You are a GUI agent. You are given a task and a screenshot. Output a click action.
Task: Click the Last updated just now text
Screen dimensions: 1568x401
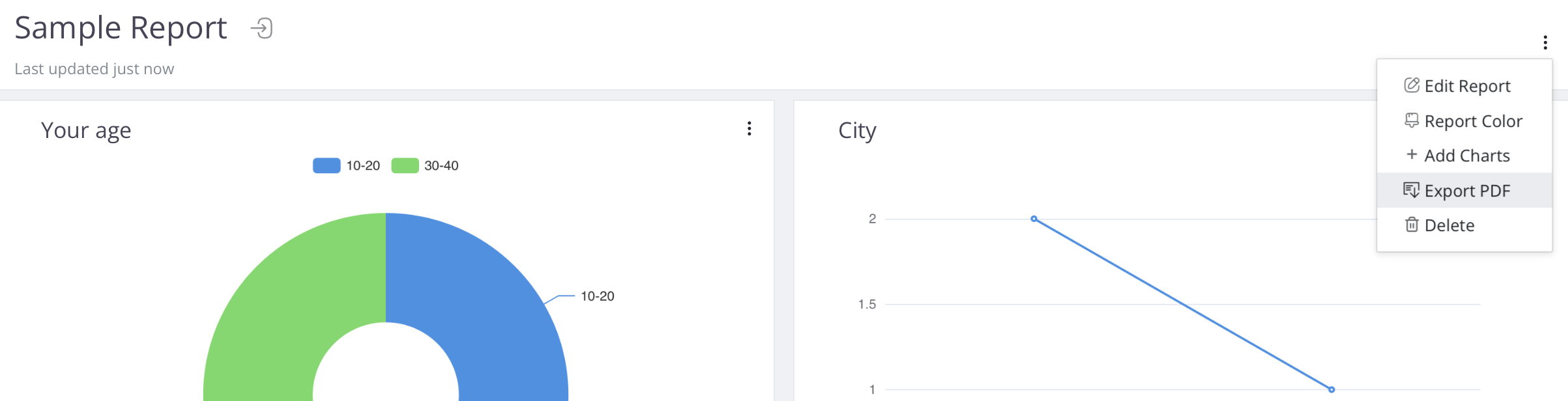pos(94,69)
